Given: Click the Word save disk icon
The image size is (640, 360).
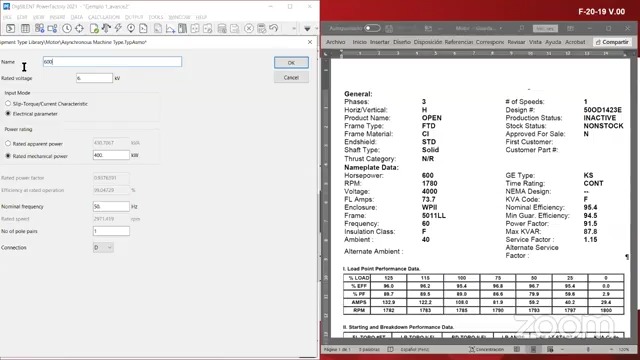Looking at the screenshot, I should click(389, 28).
